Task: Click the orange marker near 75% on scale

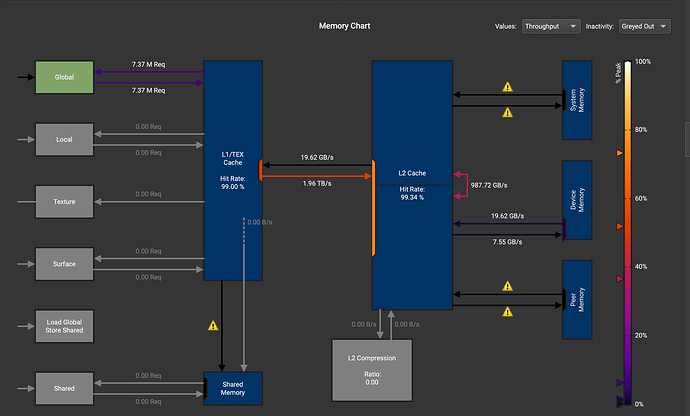Action: [x=620, y=153]
